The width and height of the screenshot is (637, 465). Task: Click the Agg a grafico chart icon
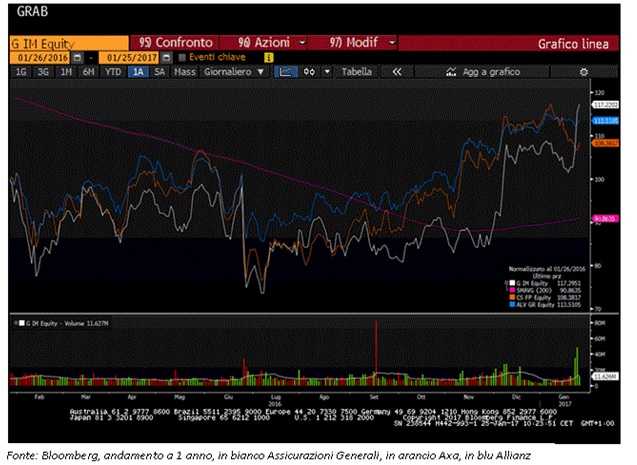tap(451, 72)
